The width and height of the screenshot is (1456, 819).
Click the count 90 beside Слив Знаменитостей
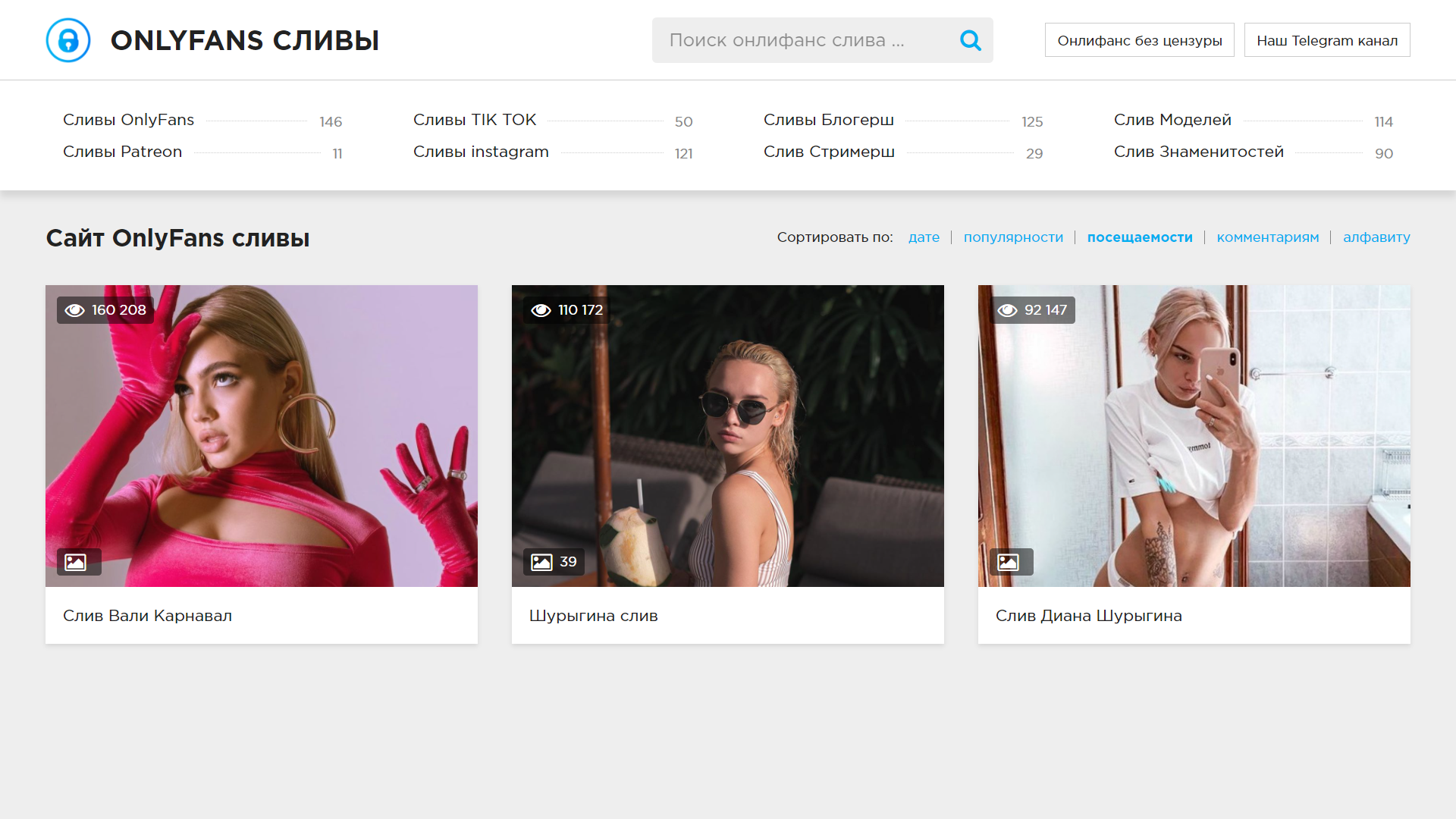(x=1384, y=153)
